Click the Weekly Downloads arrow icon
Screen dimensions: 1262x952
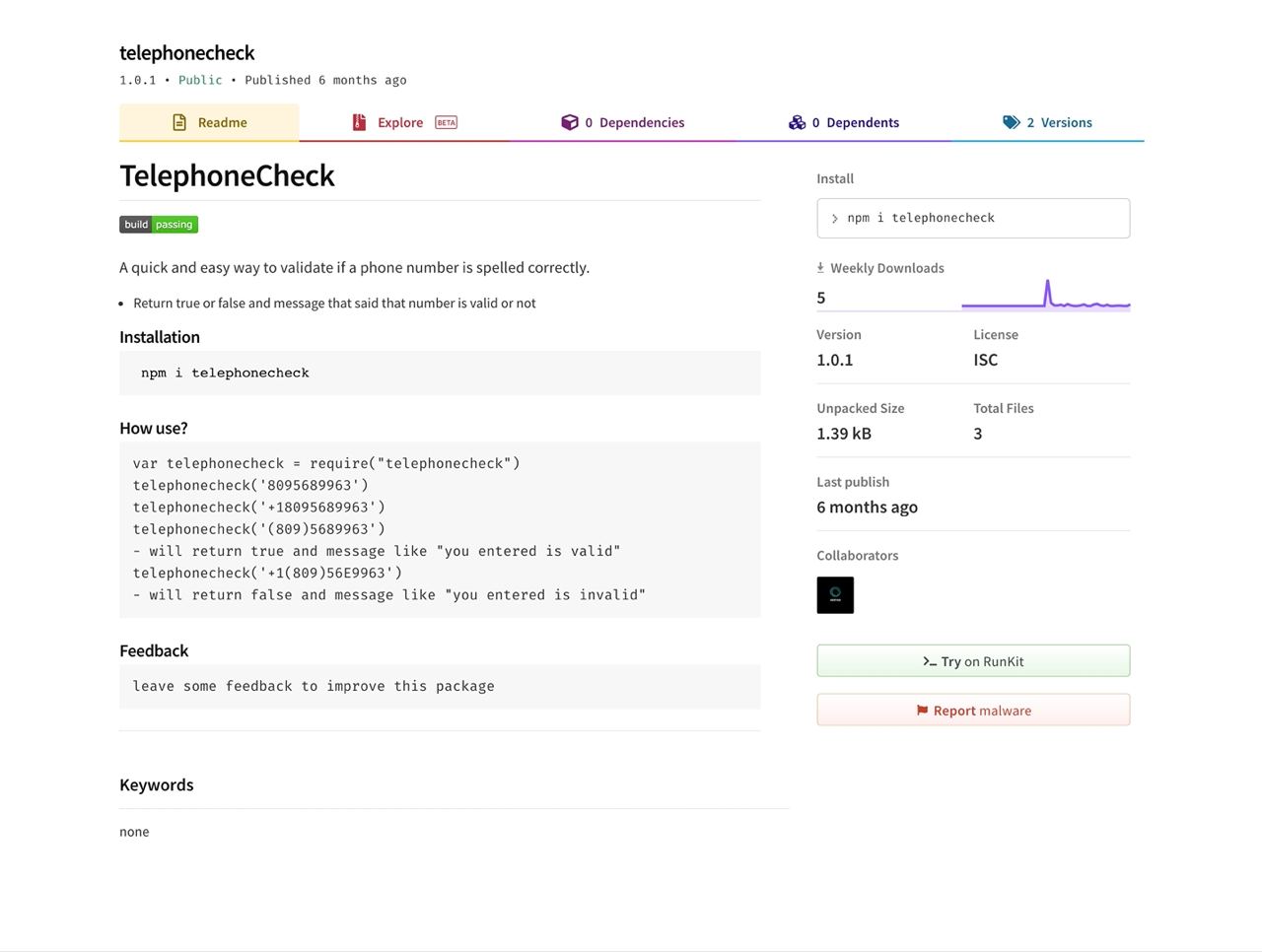[820, 268]
